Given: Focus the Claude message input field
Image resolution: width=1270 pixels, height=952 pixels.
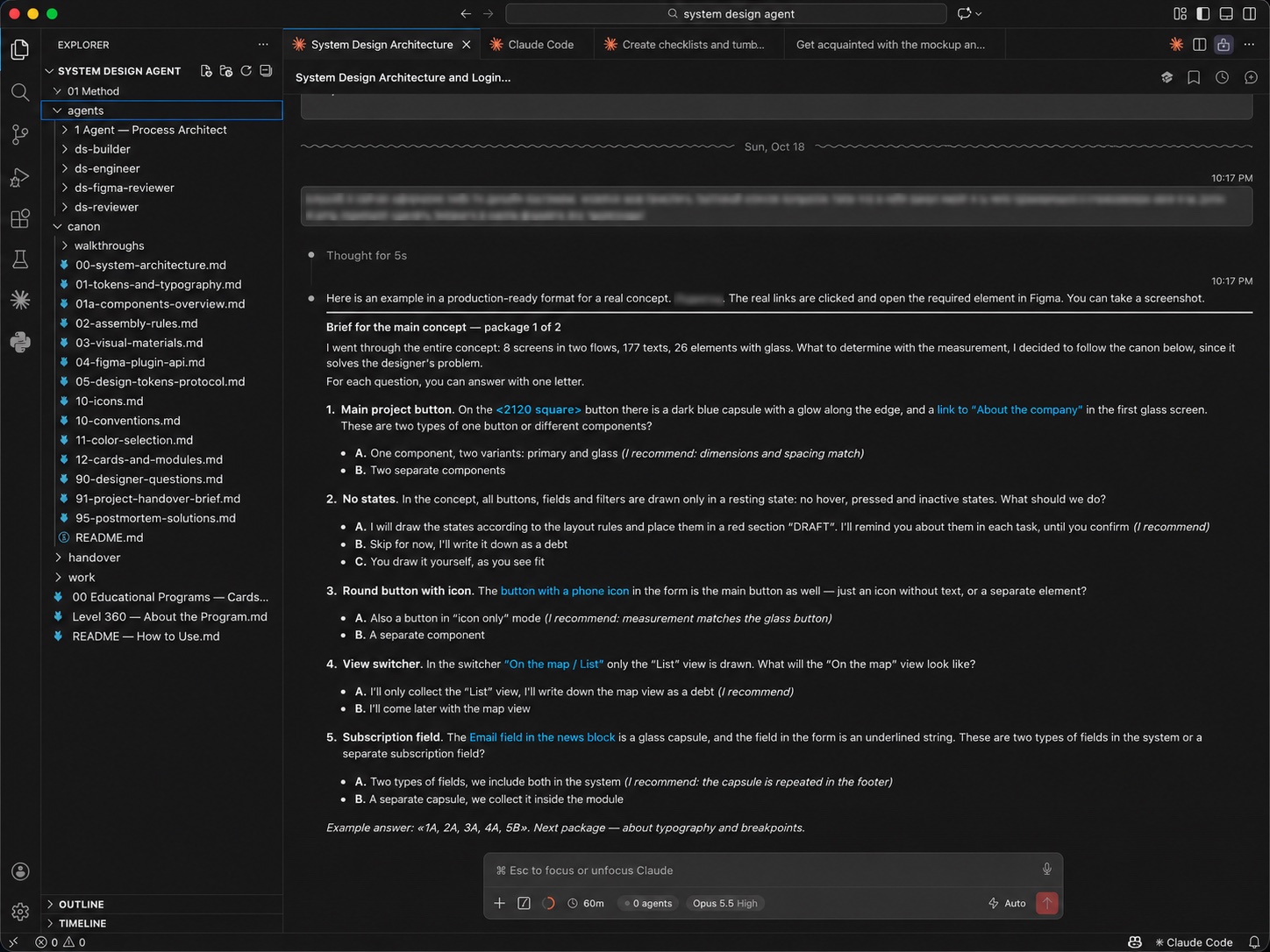Looking at the screenshot, I should 763,870.
